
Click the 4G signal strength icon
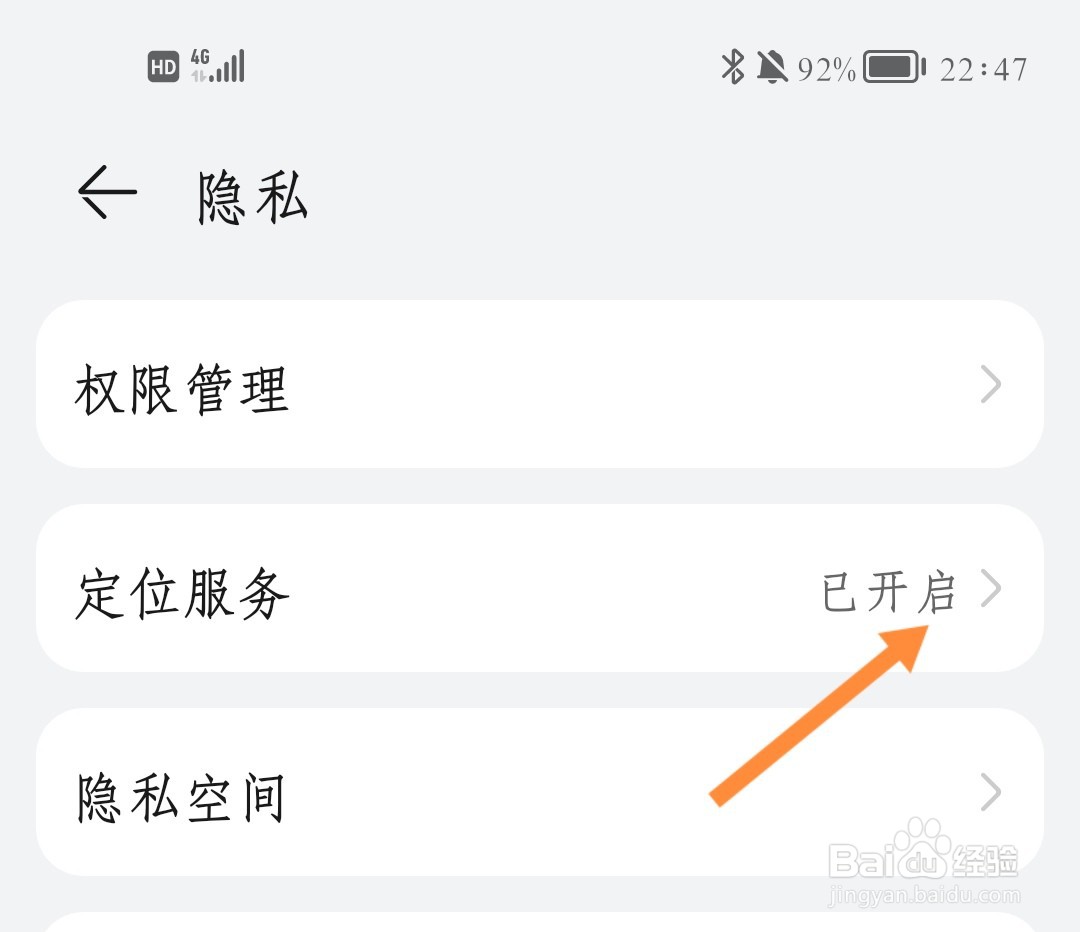pyautogui.click(x=218, y=65)
